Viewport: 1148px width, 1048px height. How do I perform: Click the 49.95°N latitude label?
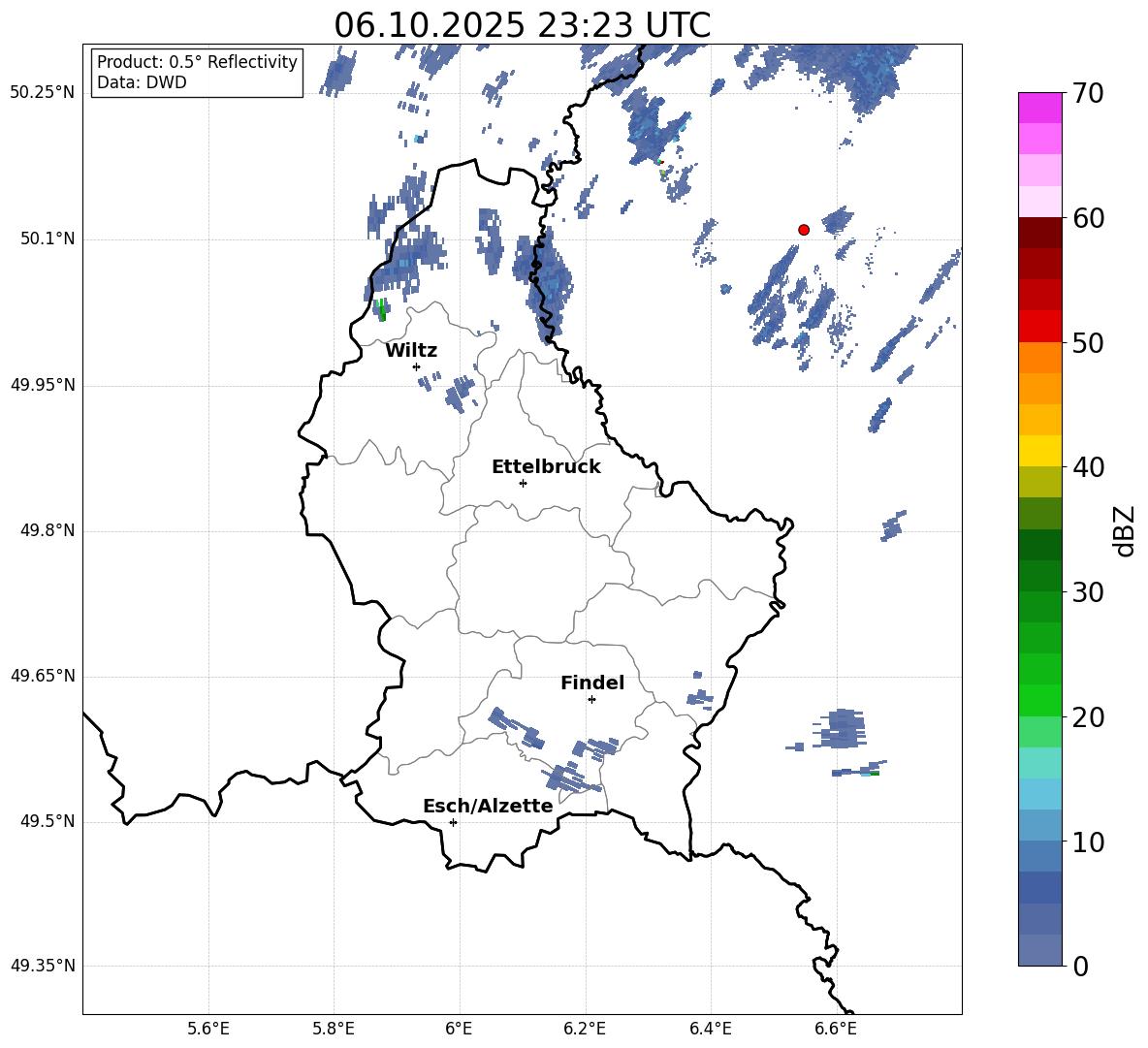tap(43, 385)
